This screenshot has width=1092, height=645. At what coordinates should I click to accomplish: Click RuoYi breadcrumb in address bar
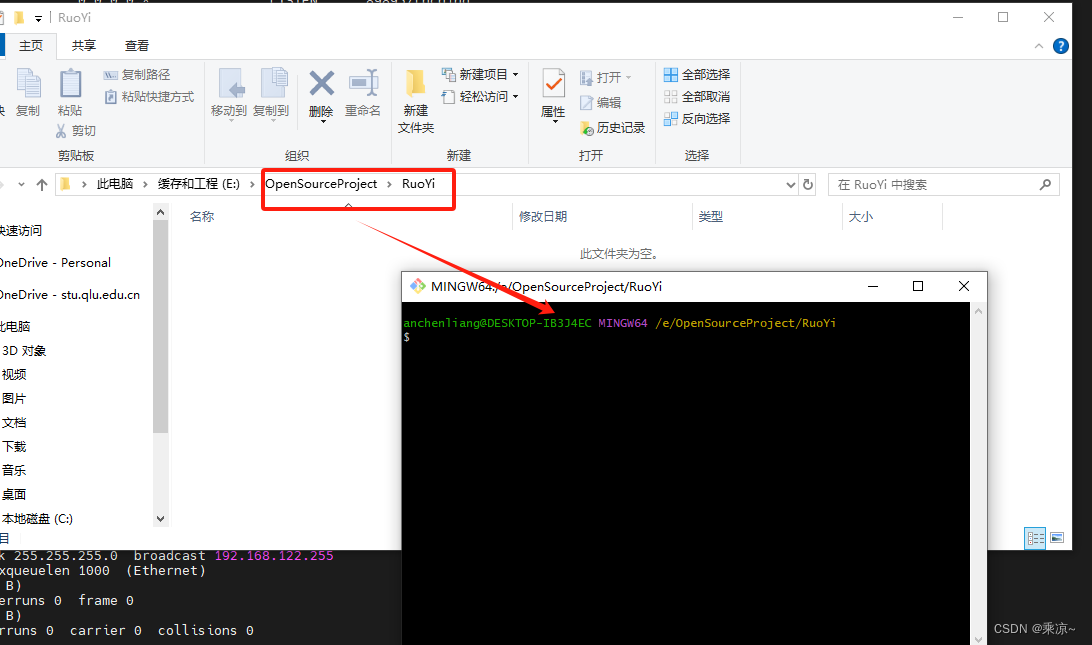[x=419, y=184]
